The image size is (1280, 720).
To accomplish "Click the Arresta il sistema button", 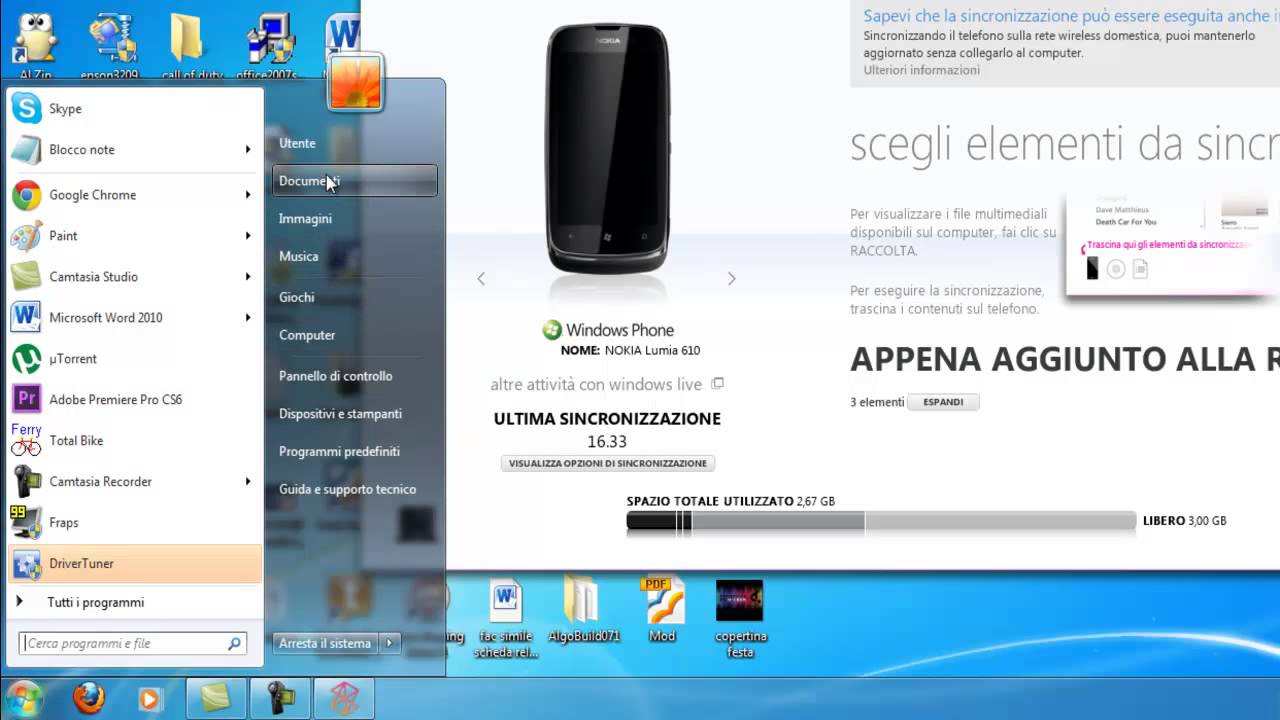I will pyautogui.click(x=326, y=643).
